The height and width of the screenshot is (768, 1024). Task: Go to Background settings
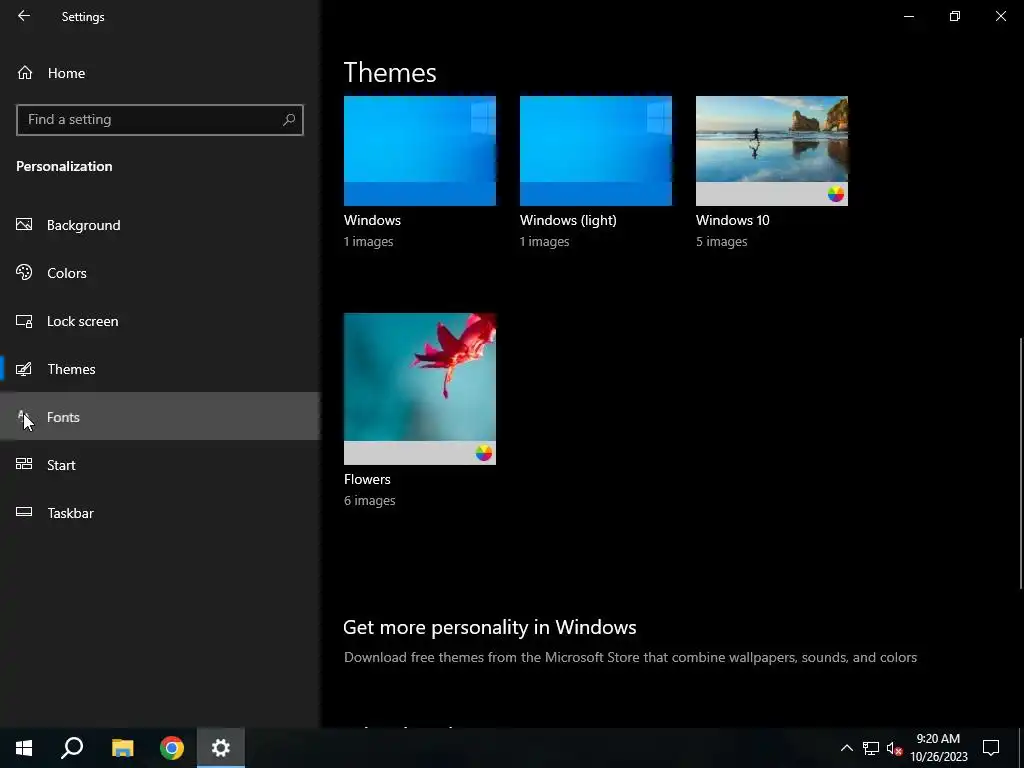tap(160, 225)
